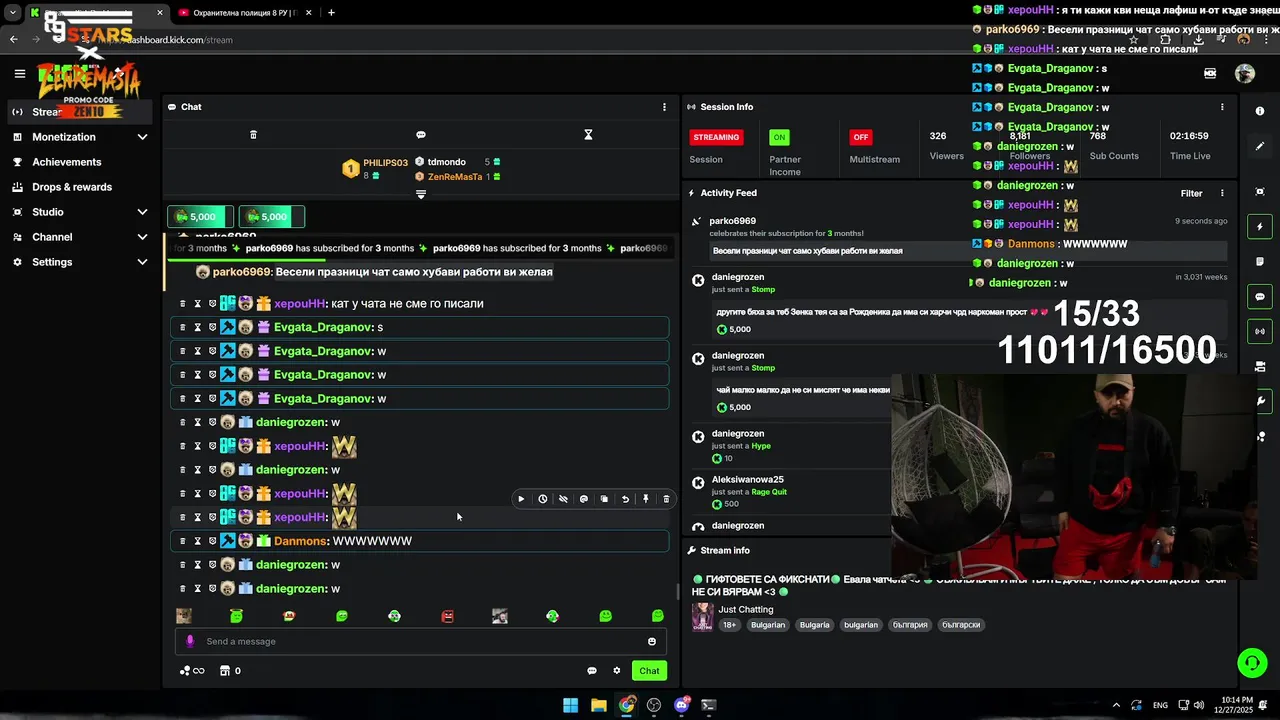Click the undo arrow in the hover toolbar

(x=625, y=499)
